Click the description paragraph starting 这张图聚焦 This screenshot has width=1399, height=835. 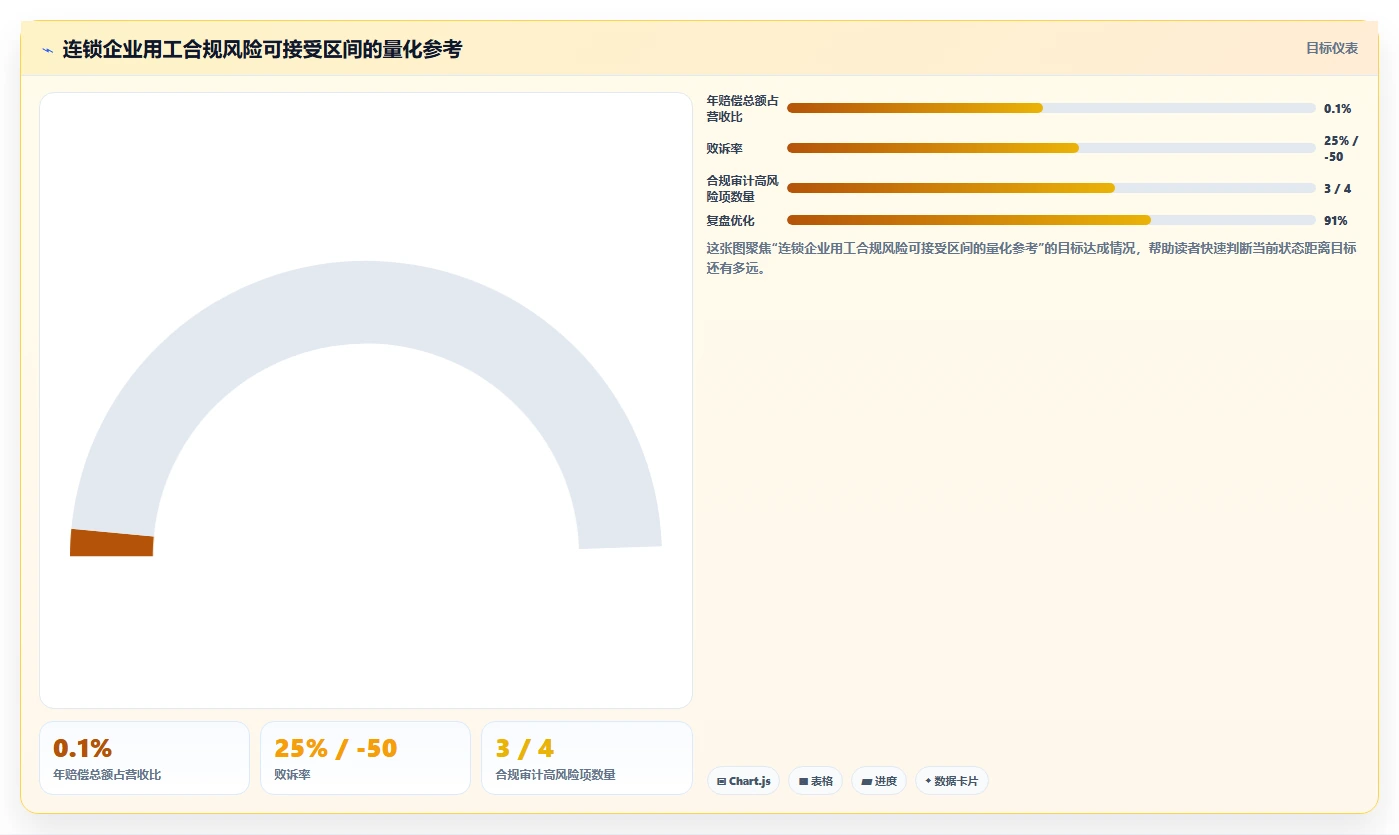[x=1031, y=258]
